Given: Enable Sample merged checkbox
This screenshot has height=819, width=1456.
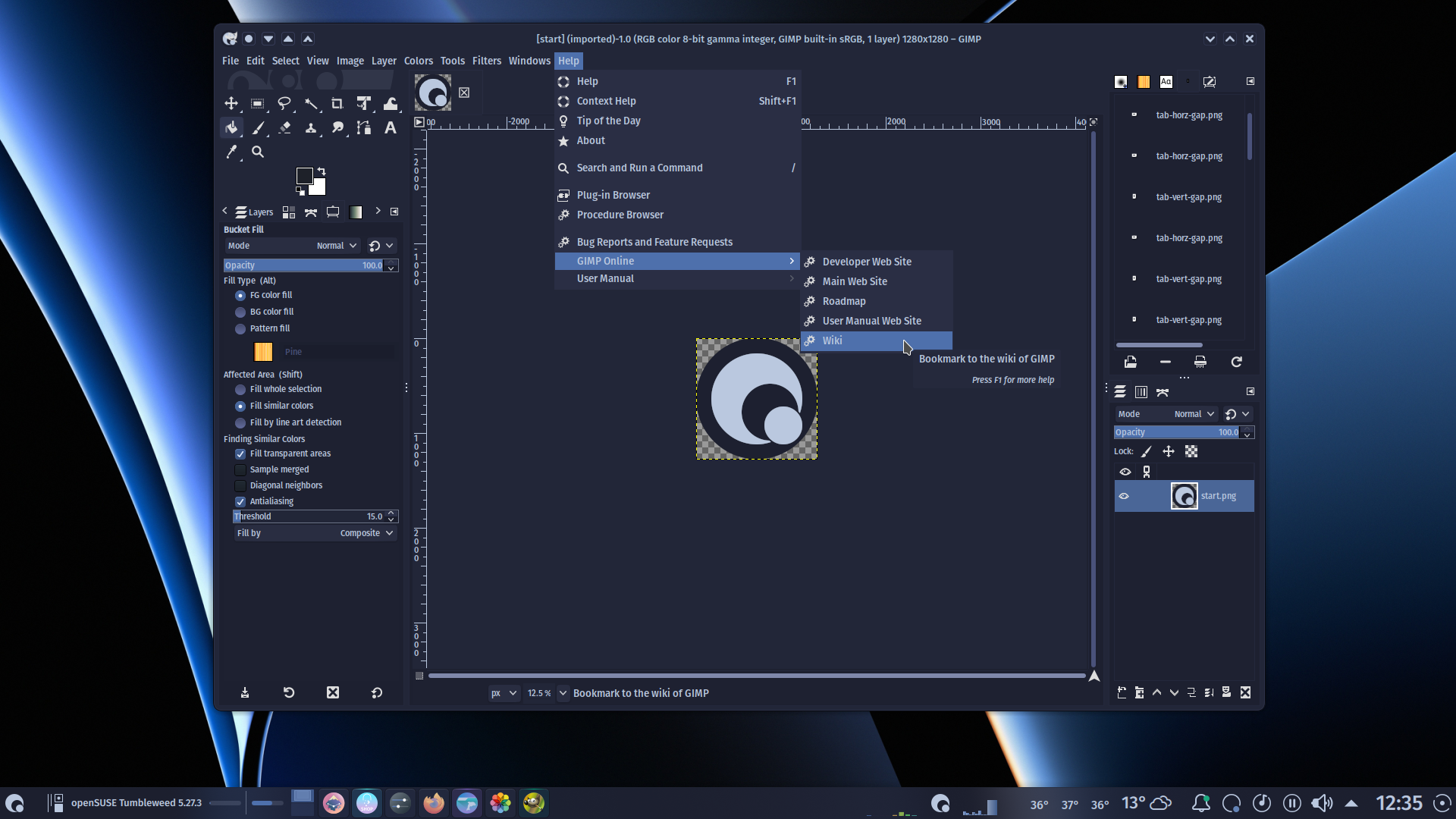Looking at the screenshot, I should pos(240,470).
